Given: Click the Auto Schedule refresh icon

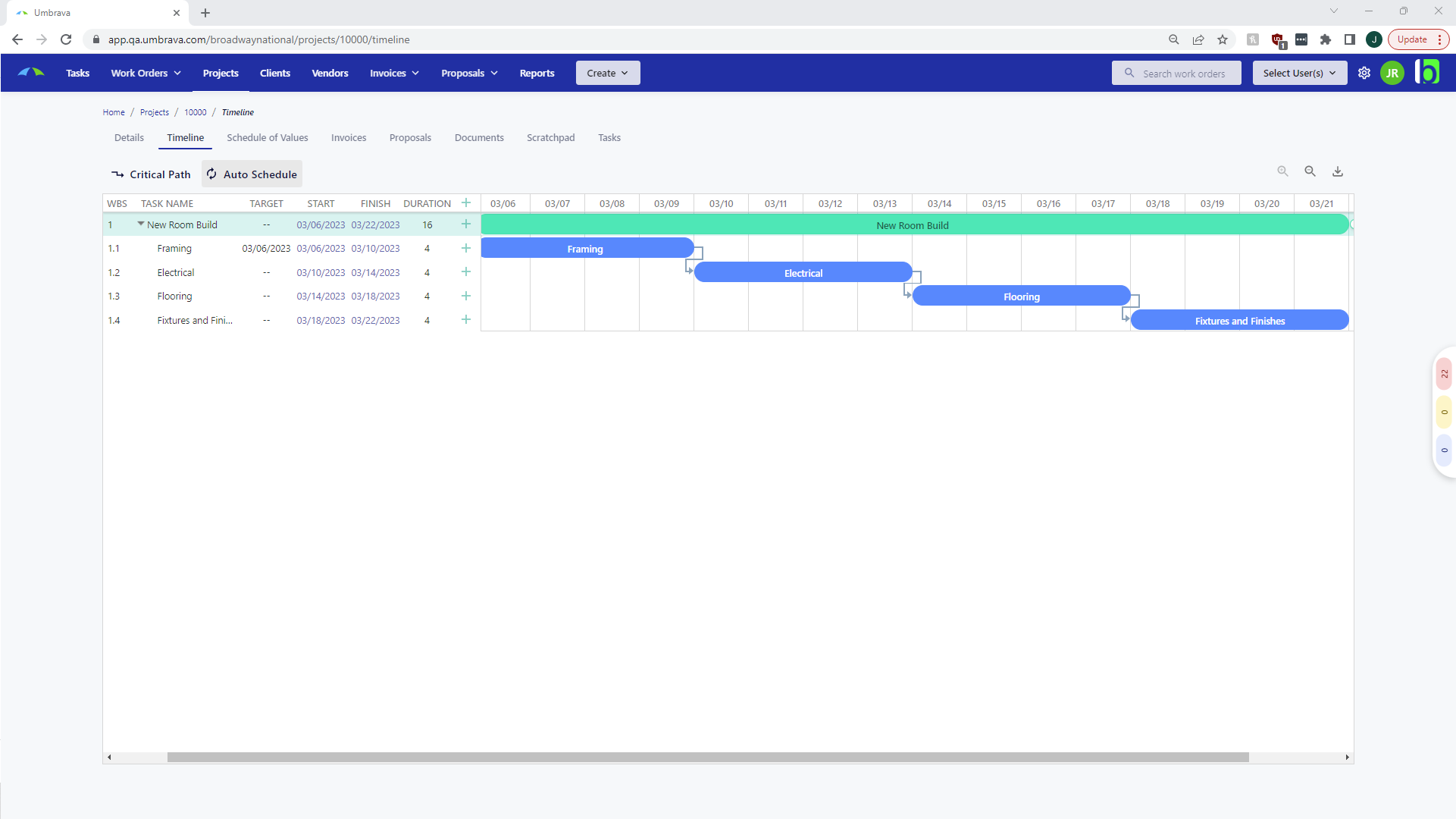Looking at the screenshot, I should coord(211,174).
